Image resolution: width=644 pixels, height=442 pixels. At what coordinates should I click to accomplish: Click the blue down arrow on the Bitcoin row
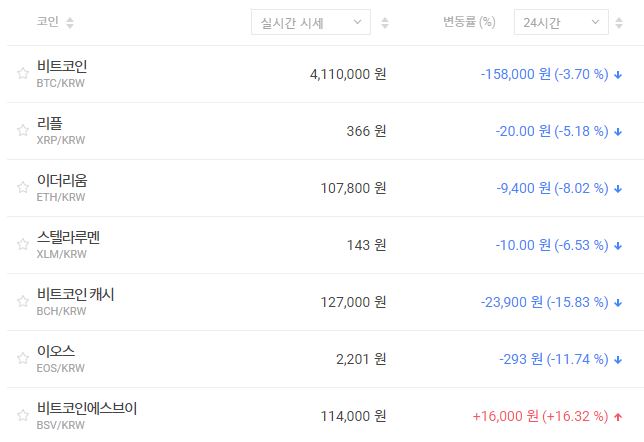coord(618,74)
